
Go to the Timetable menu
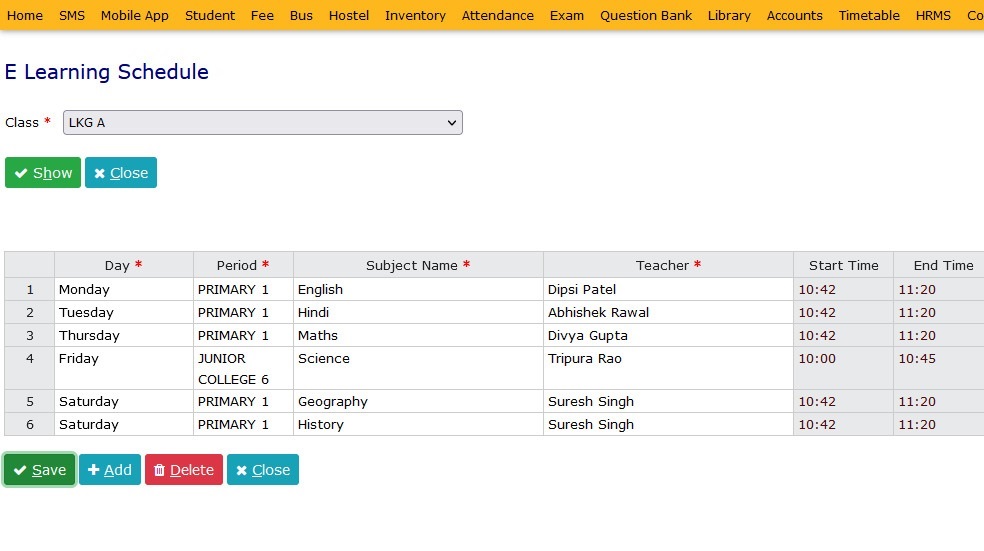click(x=869, y=15)
